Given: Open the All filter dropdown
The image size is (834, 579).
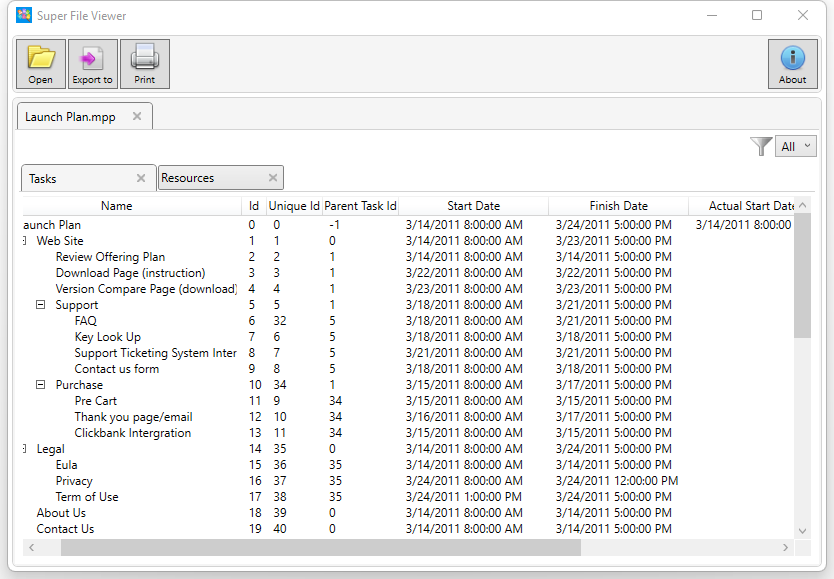Looking at the screenshot, I should click(x=796, y=146).
